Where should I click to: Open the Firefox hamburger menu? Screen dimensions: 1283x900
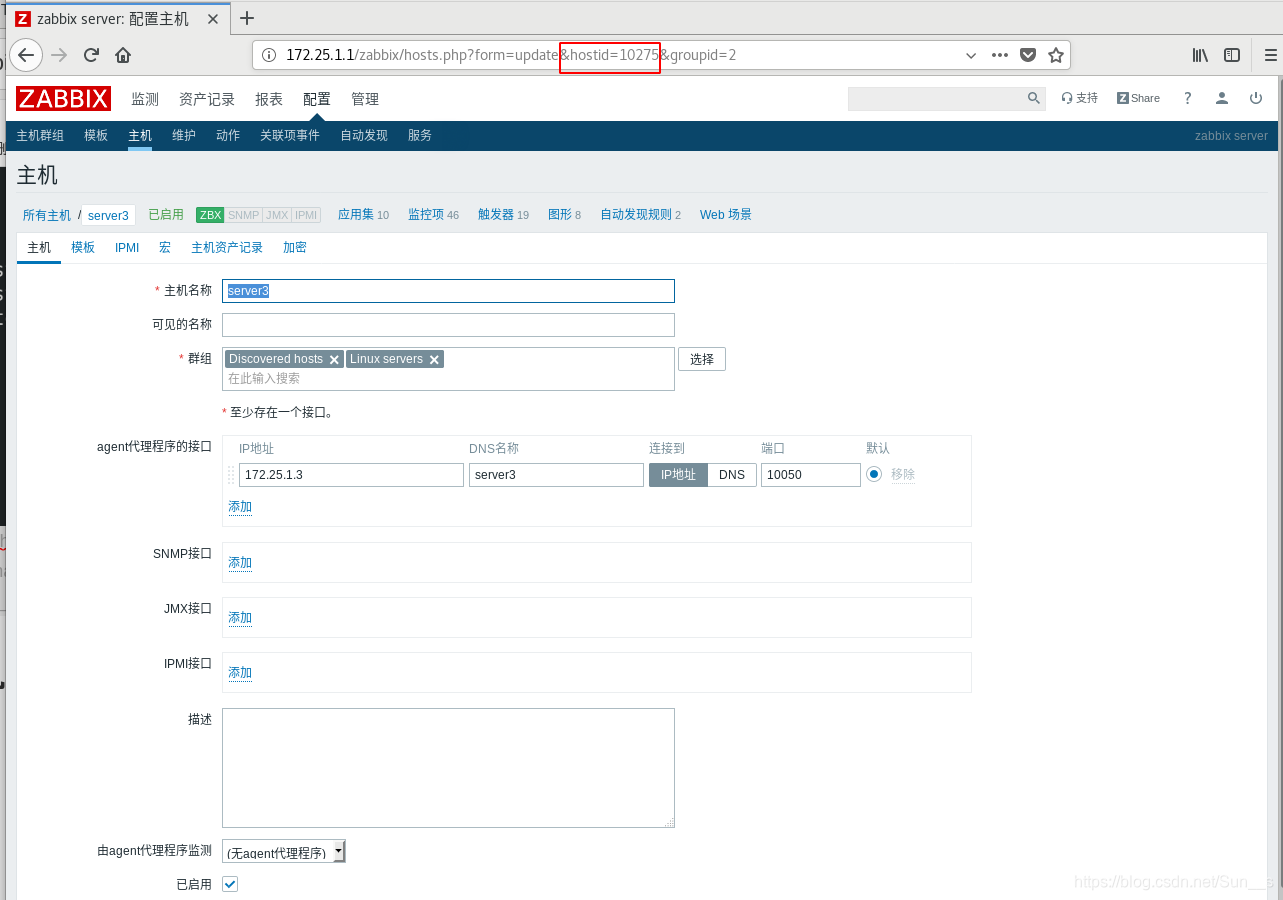coord(1271,55)
